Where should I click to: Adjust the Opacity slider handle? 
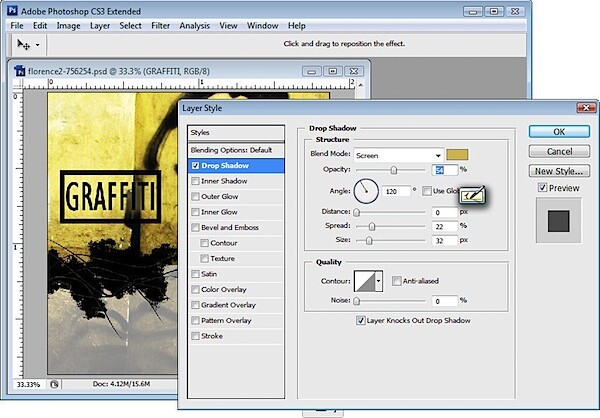pos(394,170)
